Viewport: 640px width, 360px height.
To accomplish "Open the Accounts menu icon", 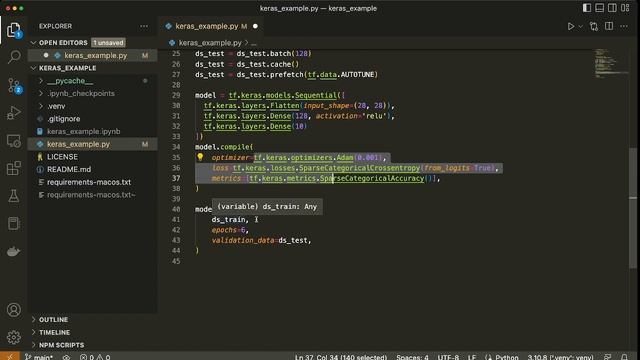I will tap(13, 310).
